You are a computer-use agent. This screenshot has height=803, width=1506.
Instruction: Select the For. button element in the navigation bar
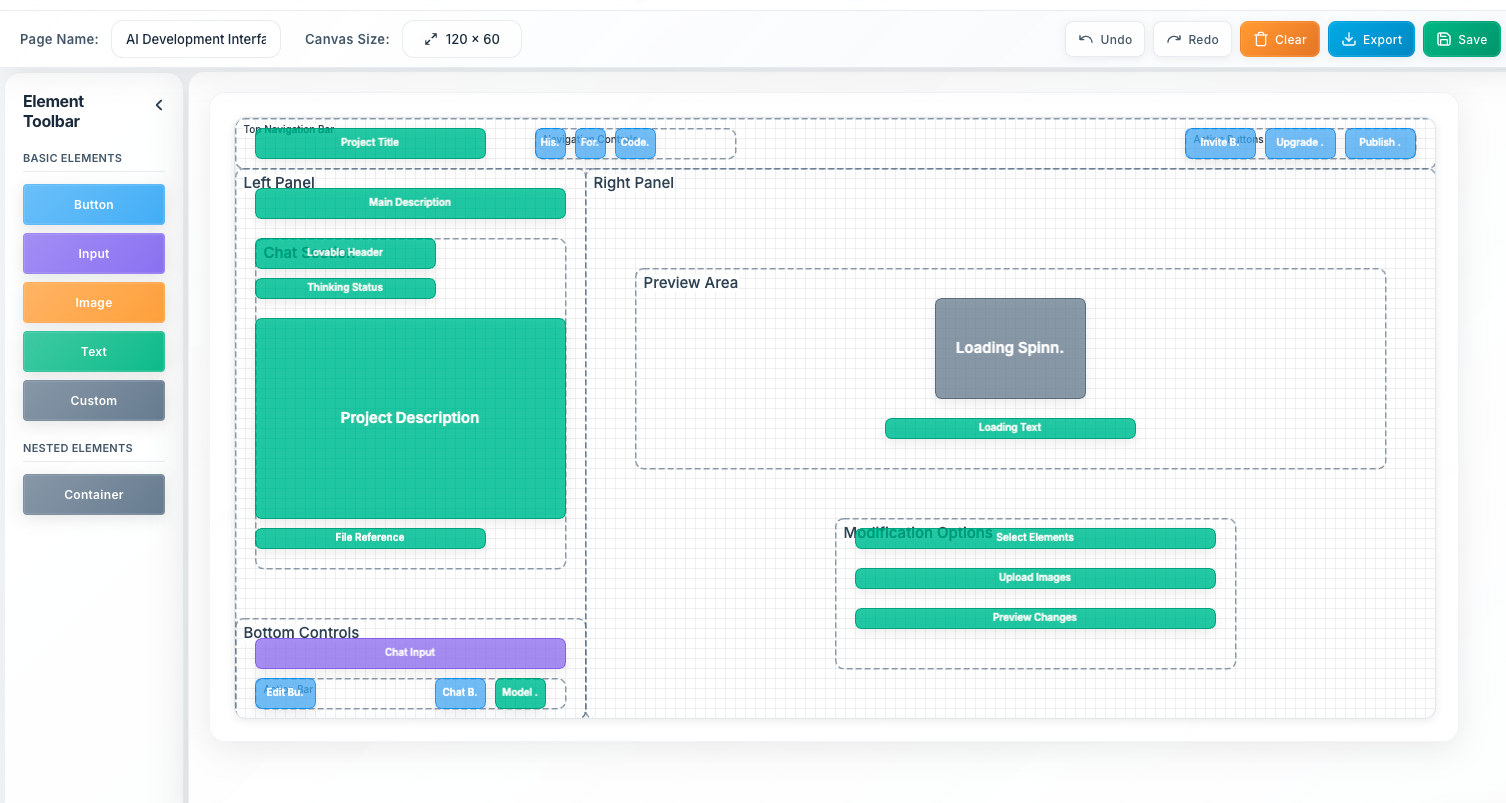point(590,143)
